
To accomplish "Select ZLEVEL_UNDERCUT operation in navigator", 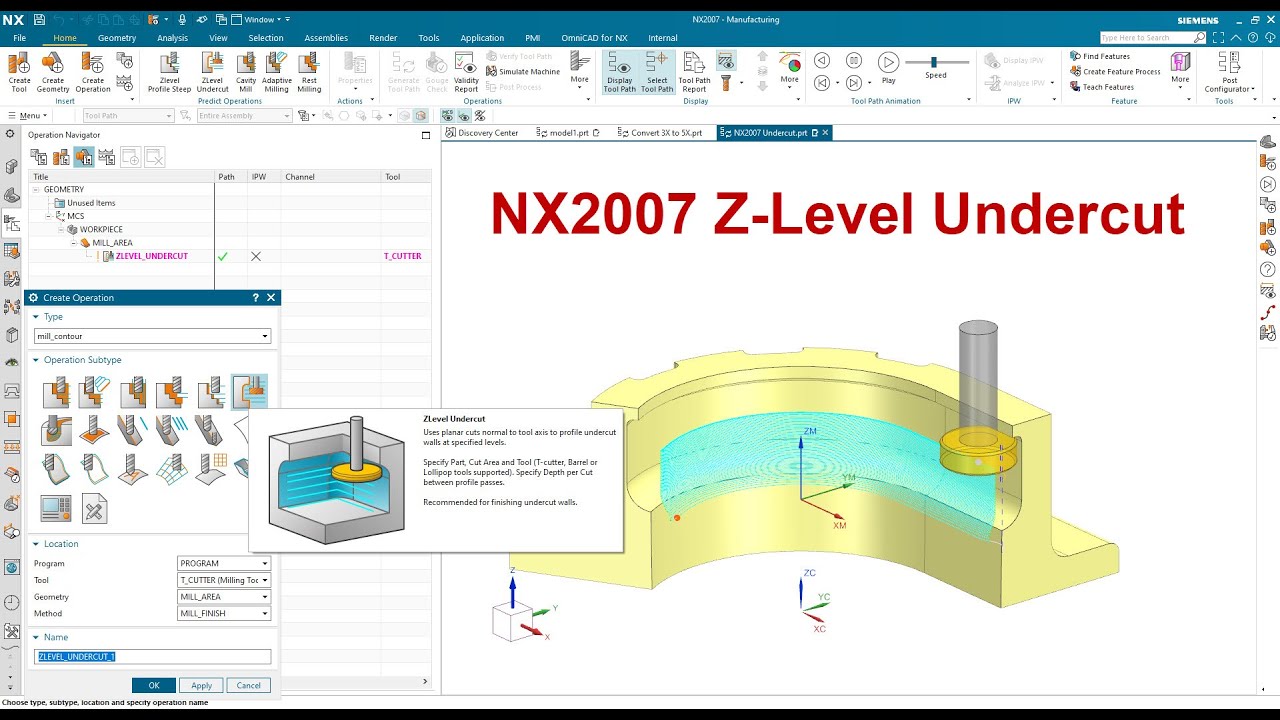I will pyautogui.click(x=151, y=256).
